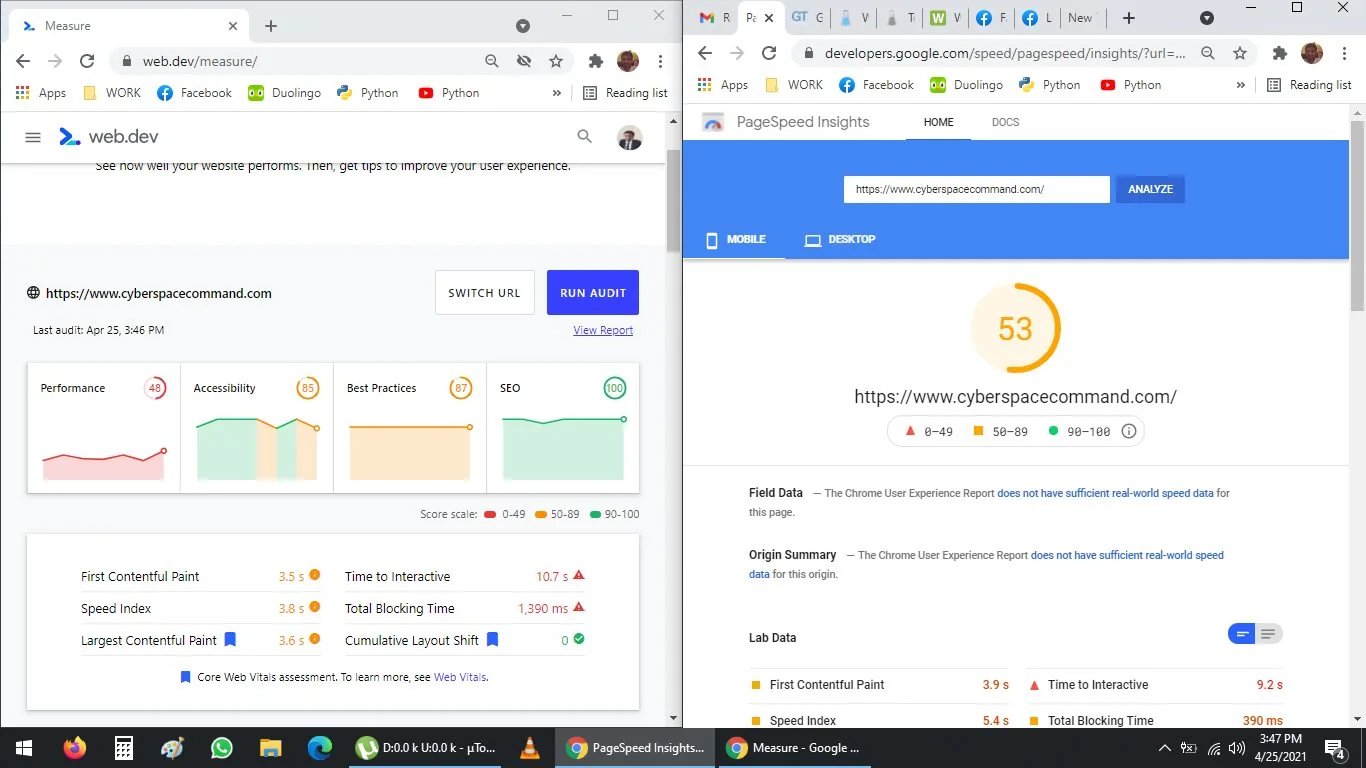
Task: Go back in the PageSpeed Insights window
Action: click(705, 53)
